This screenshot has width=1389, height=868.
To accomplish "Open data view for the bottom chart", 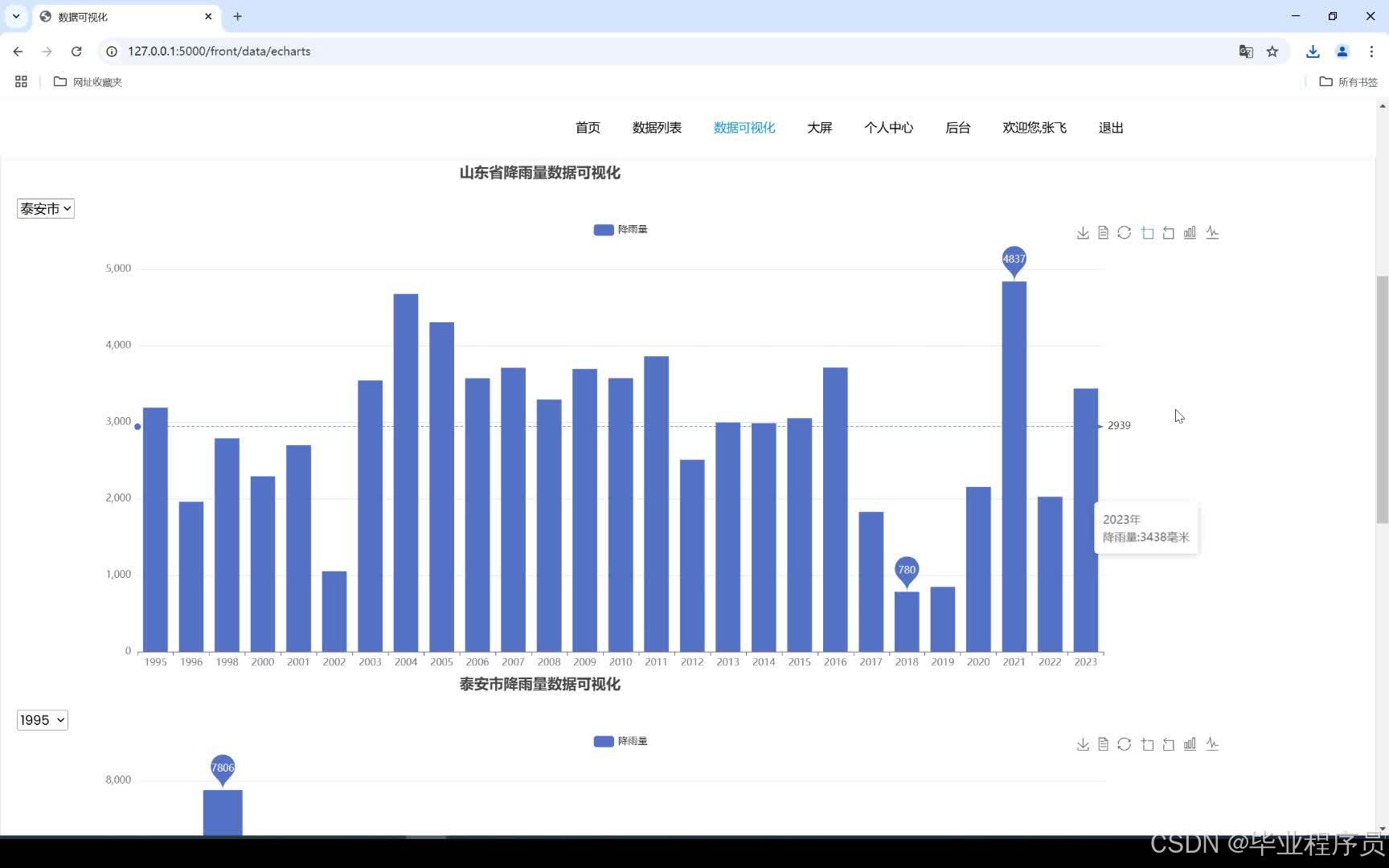I will [1103, 744].
